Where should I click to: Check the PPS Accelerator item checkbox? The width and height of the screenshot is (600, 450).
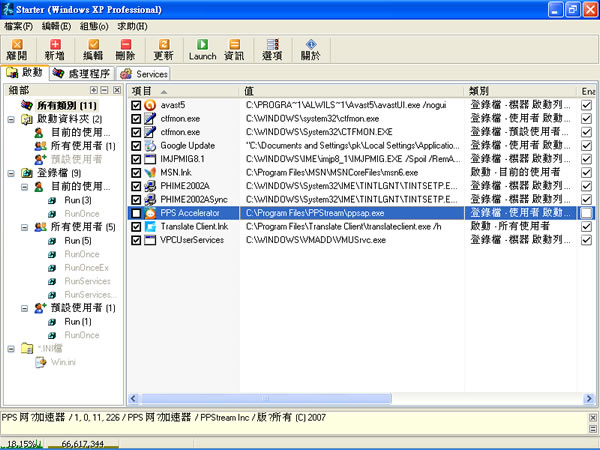tap(136, 213)
